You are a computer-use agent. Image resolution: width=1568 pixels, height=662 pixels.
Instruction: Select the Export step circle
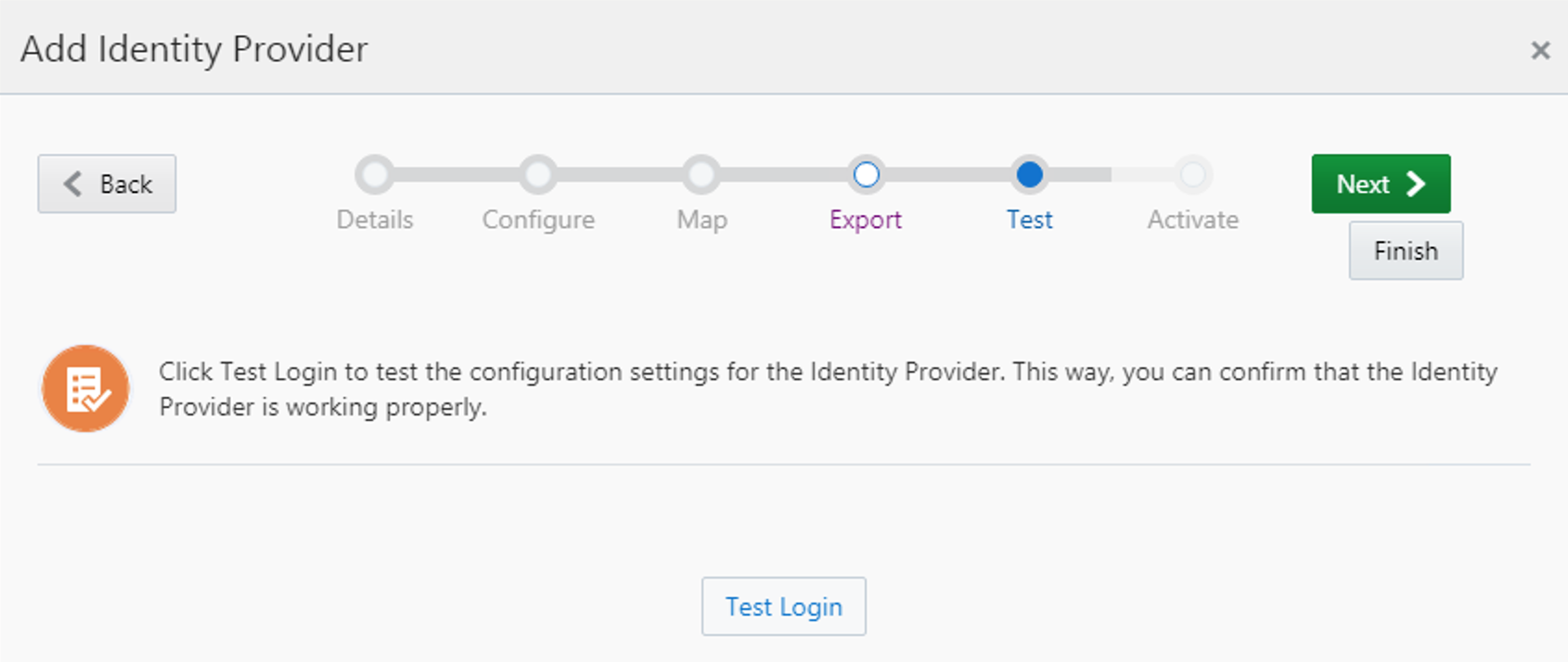[866, 174]
